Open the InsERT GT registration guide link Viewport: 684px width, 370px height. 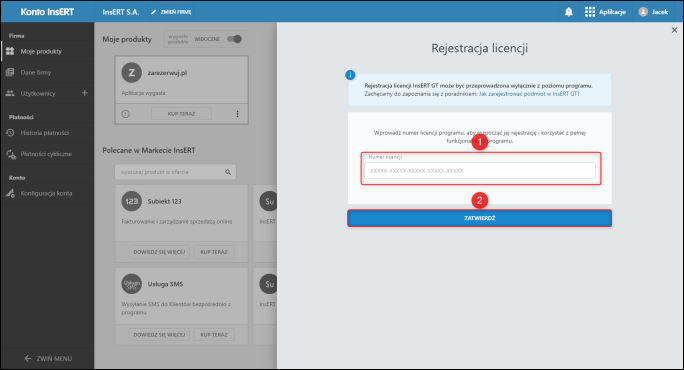(x=529, y=94)
